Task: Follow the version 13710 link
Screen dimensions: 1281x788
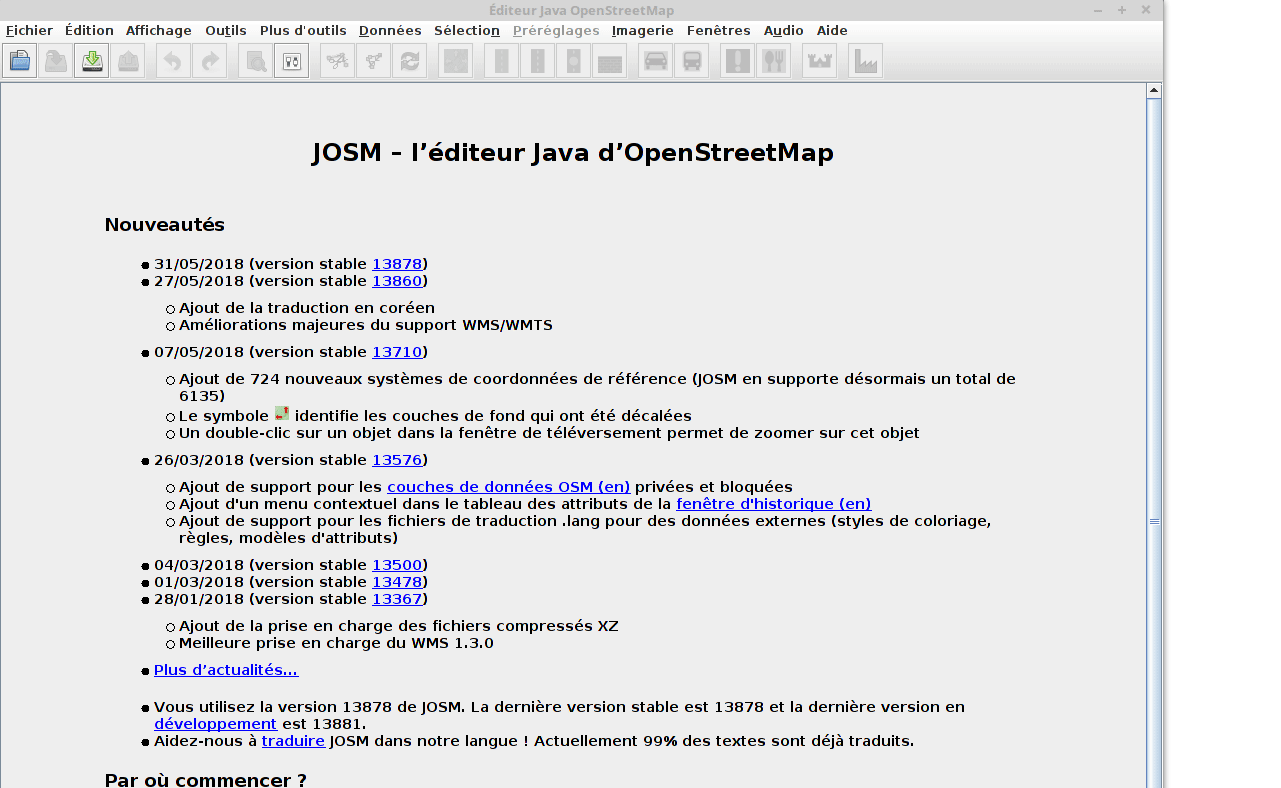Action: (x=397, y=352)
